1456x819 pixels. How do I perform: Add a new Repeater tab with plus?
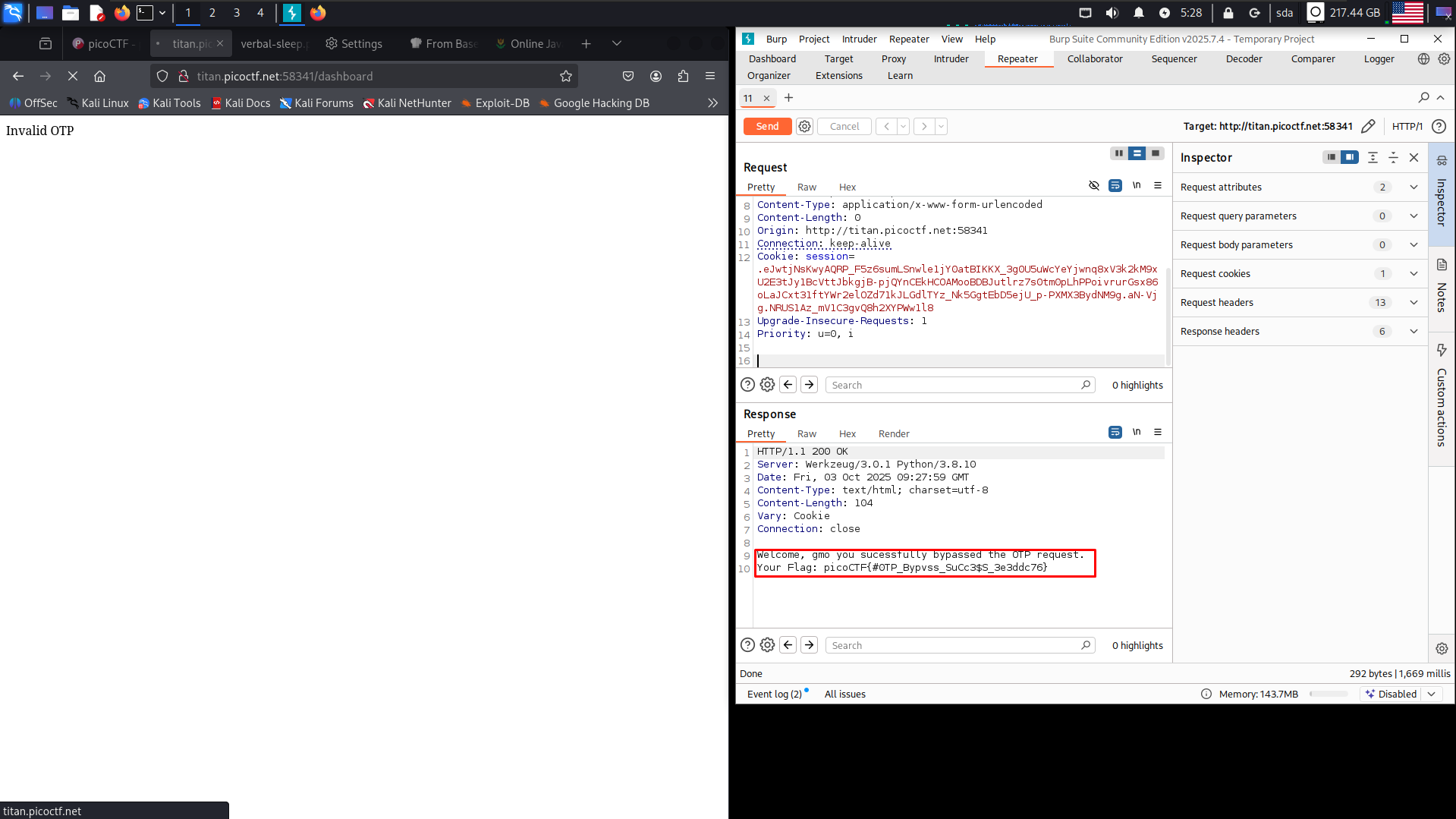(788, 98)
